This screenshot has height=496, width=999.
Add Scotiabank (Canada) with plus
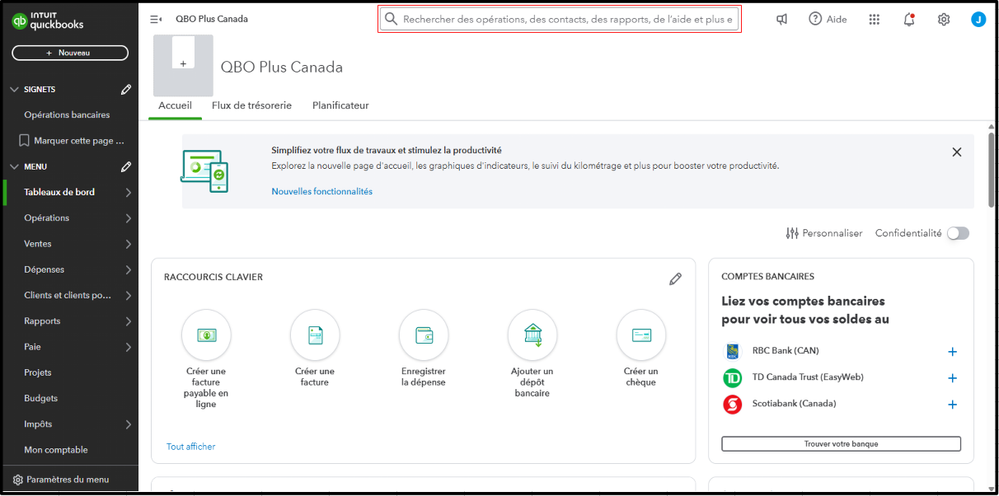tap(952, 404)
